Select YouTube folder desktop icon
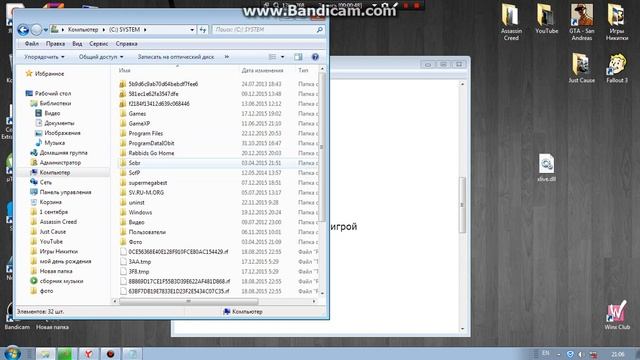The height and width of the screenshot is (360, 640). point(547,19)
